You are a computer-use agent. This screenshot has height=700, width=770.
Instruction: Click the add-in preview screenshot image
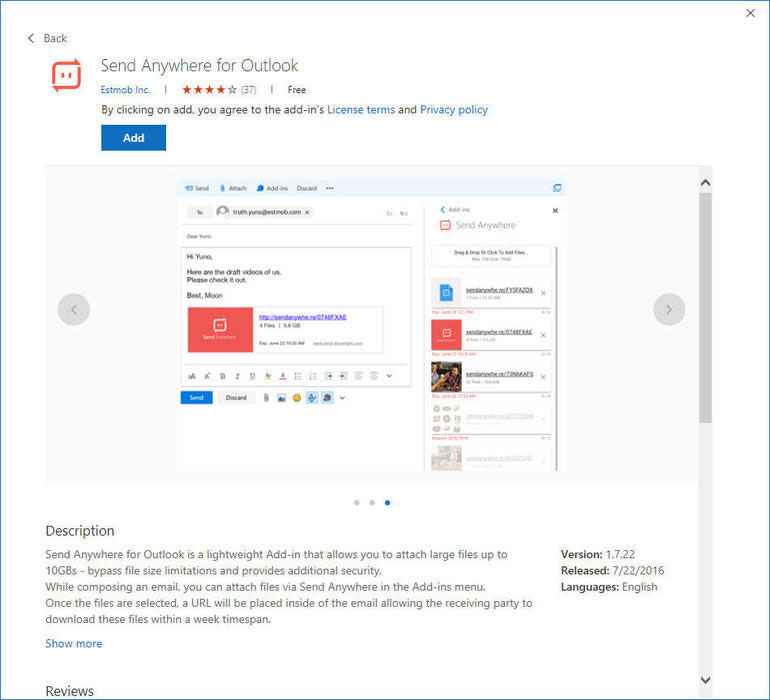(371, 325)
